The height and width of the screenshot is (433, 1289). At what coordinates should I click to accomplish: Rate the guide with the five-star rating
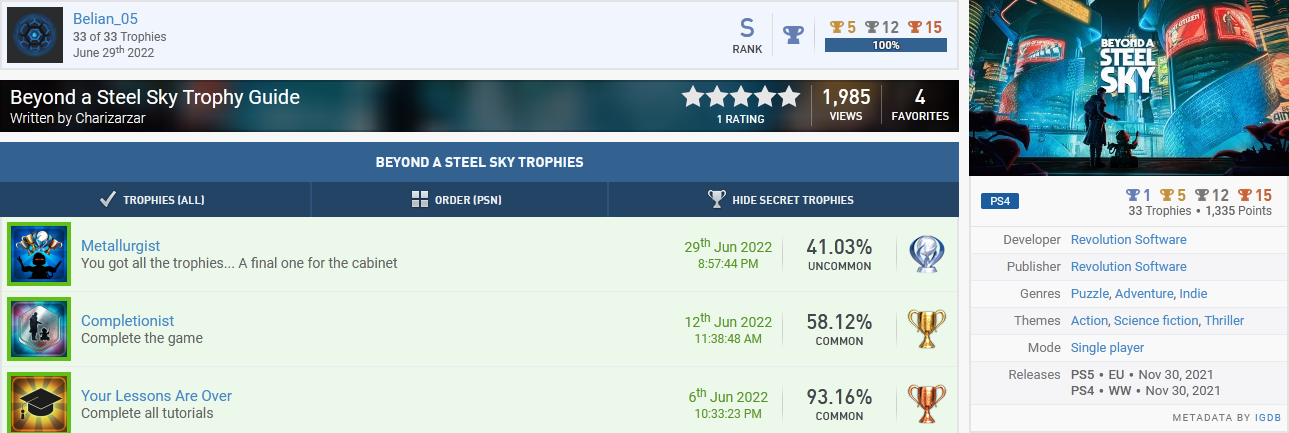coord(740,97)
